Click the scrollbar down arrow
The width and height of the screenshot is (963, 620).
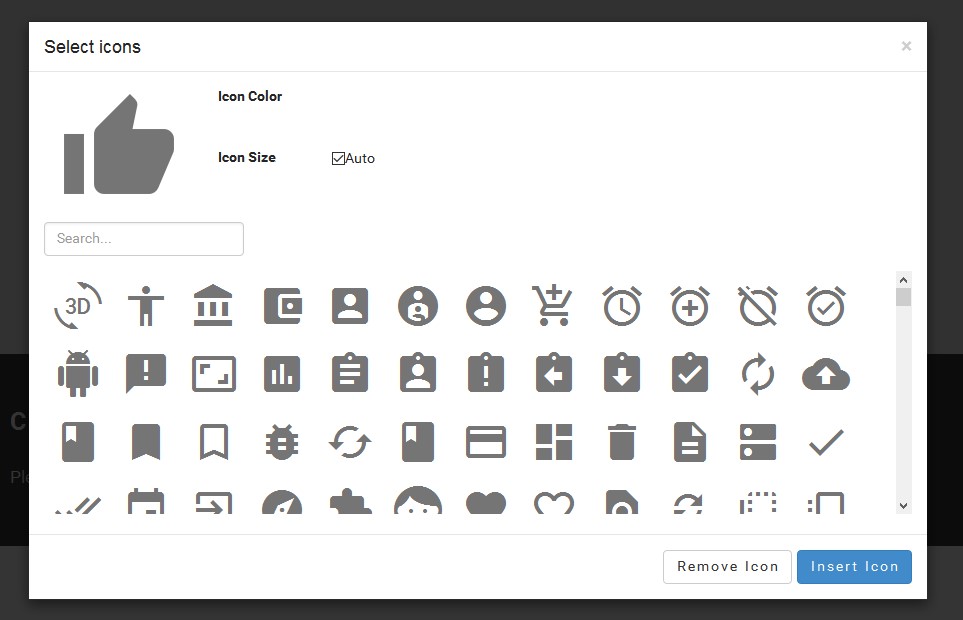pyautogui.click(x=904, y=505)
